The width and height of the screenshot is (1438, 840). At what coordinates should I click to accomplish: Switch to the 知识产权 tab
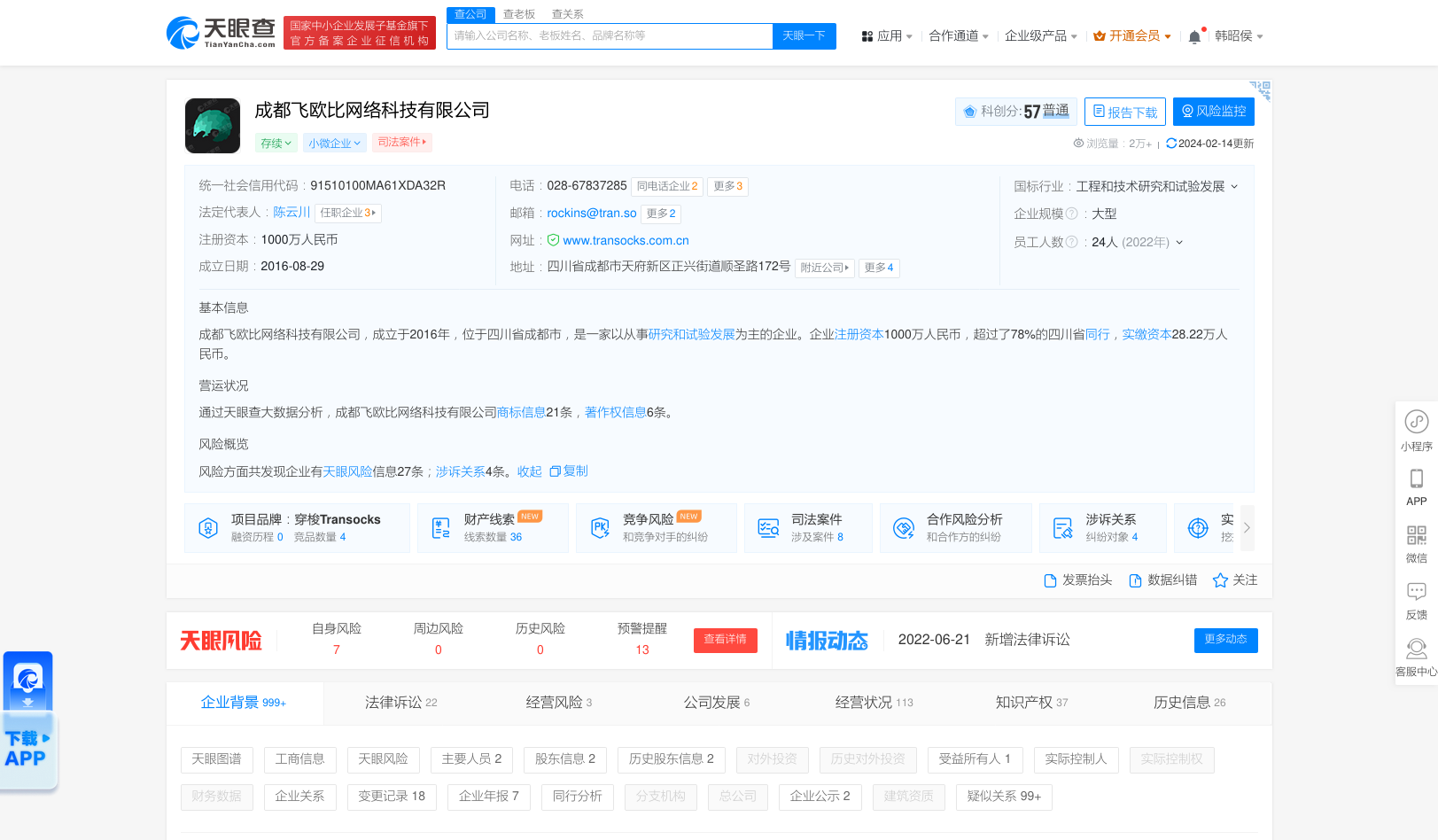(1031, 703)
